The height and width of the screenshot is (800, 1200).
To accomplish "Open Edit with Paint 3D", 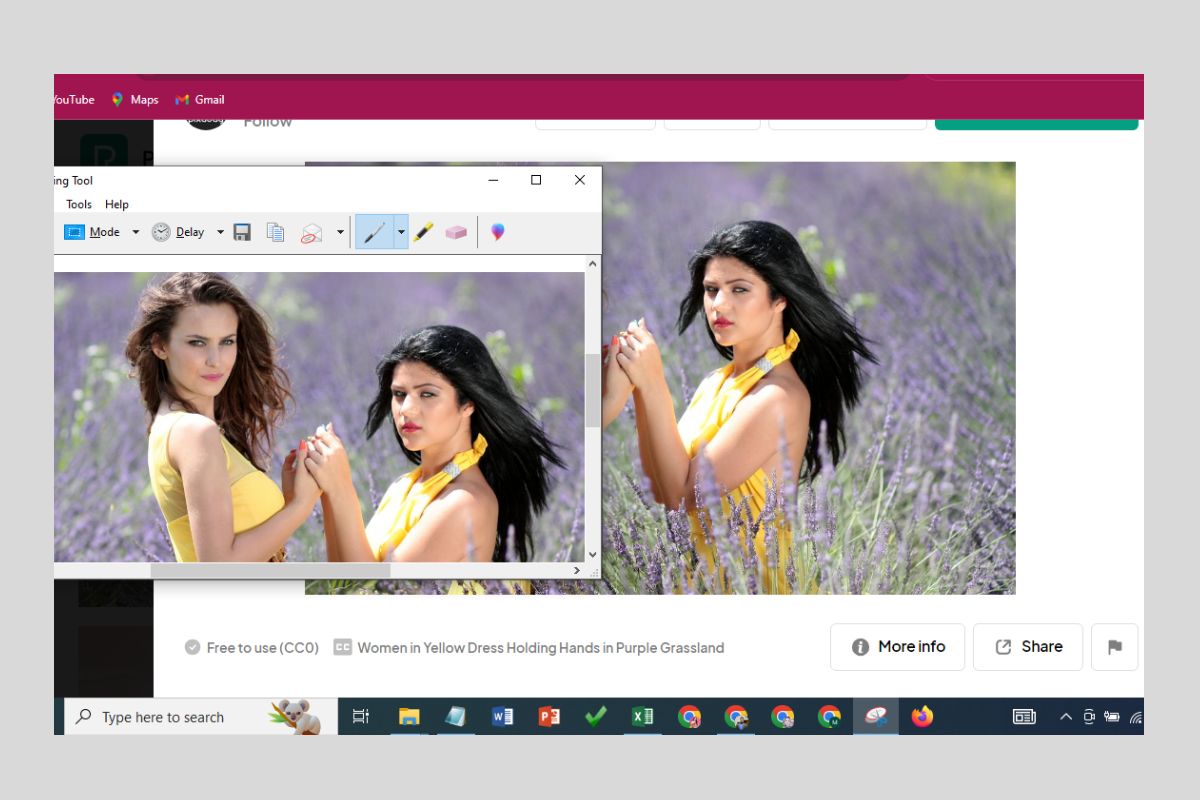I will click(497, 232).
